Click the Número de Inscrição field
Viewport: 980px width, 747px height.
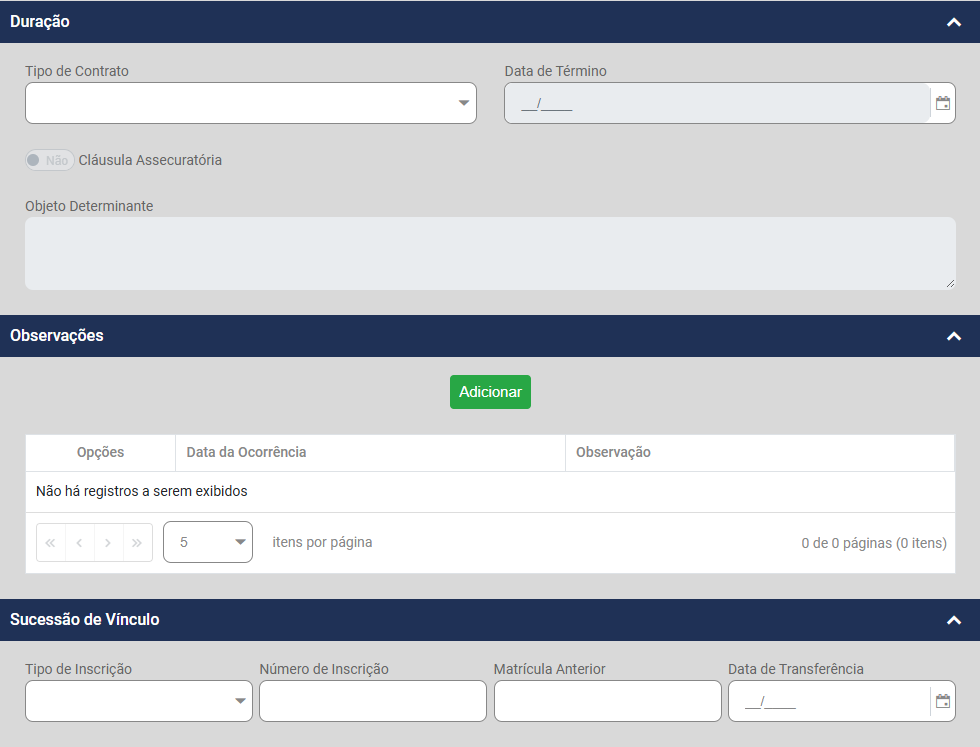point(373,701)
